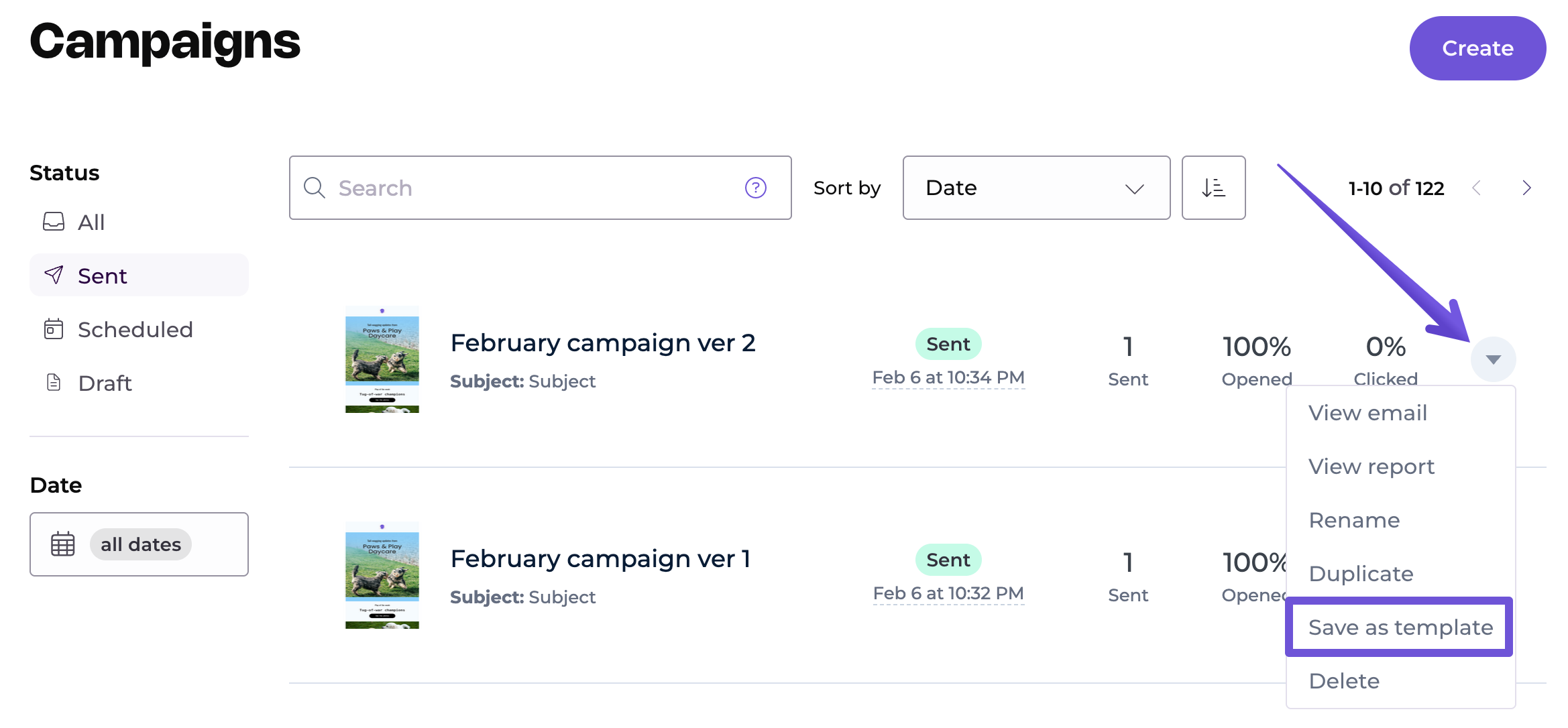Go to next page of campaigns
Viewport: 1568px width, 728px height.
[x=1526, y=188]
